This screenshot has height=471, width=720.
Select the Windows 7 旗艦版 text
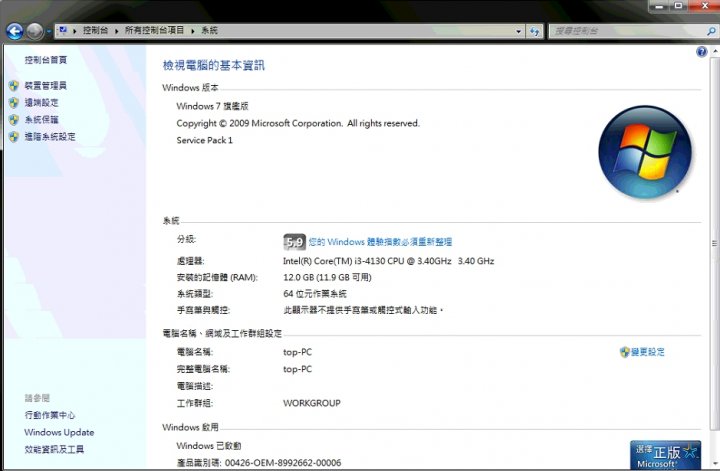(x=212, y=106)
